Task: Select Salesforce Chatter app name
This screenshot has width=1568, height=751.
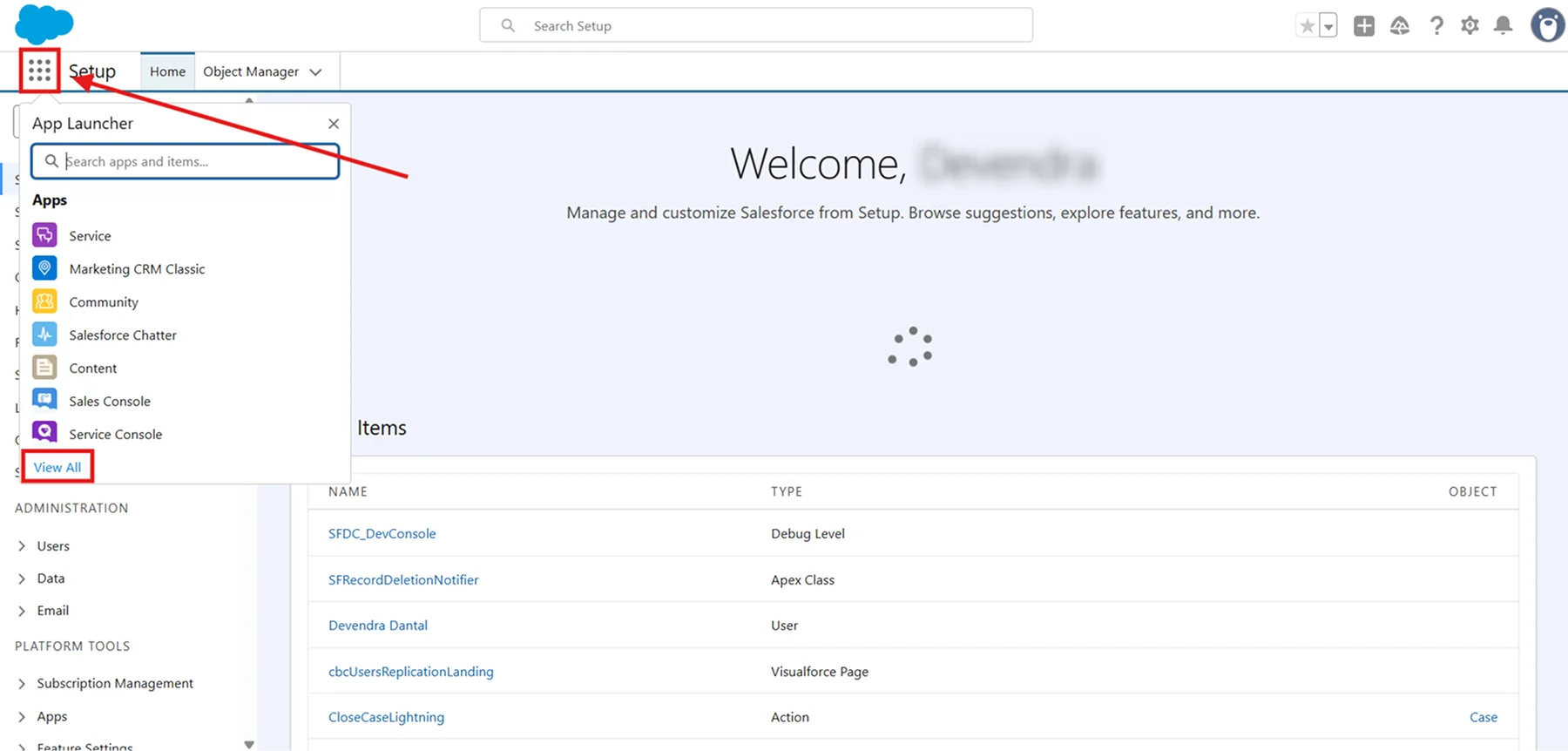Action: point(123,335)
